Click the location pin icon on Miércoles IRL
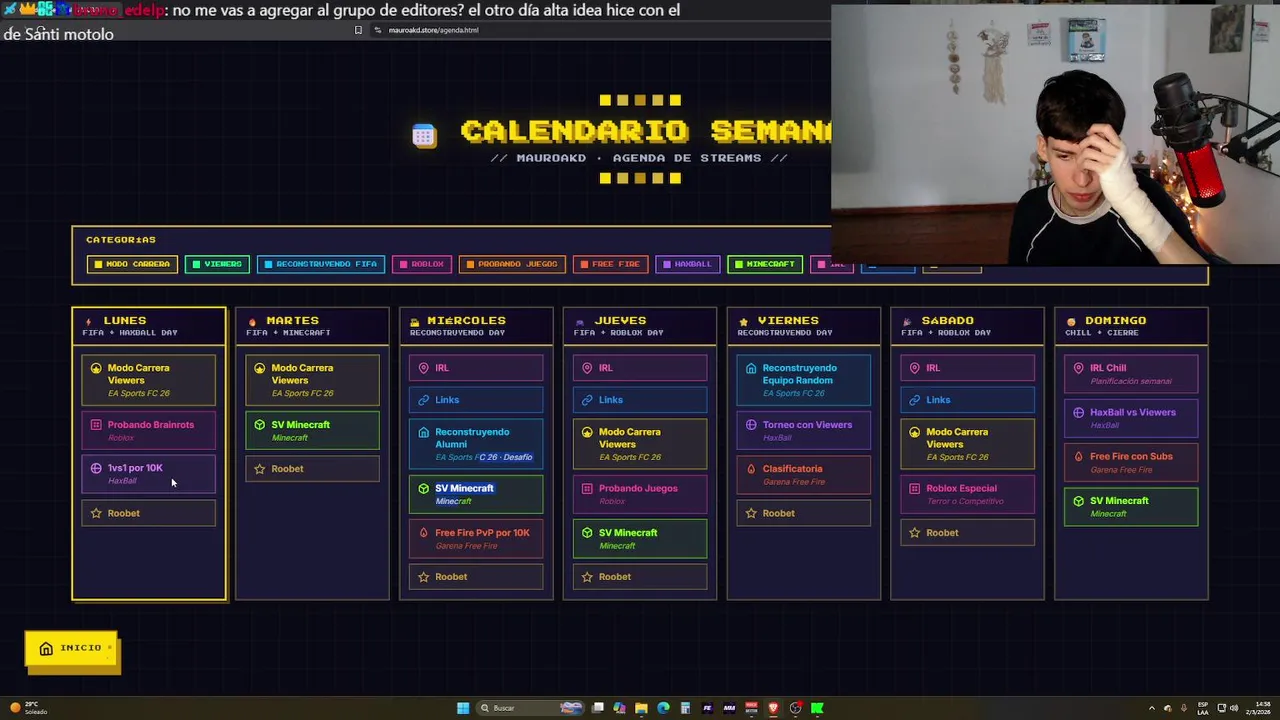1280x720 pixels. pyautogui.click(x=423, y=368)
